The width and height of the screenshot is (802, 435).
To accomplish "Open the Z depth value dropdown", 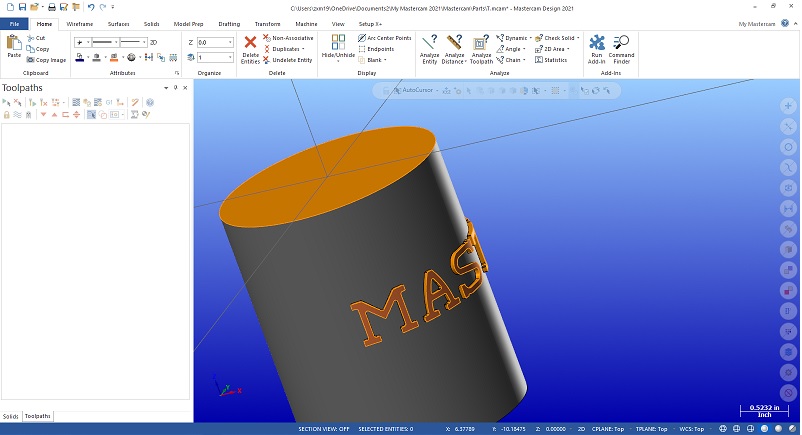I will 230,42.
